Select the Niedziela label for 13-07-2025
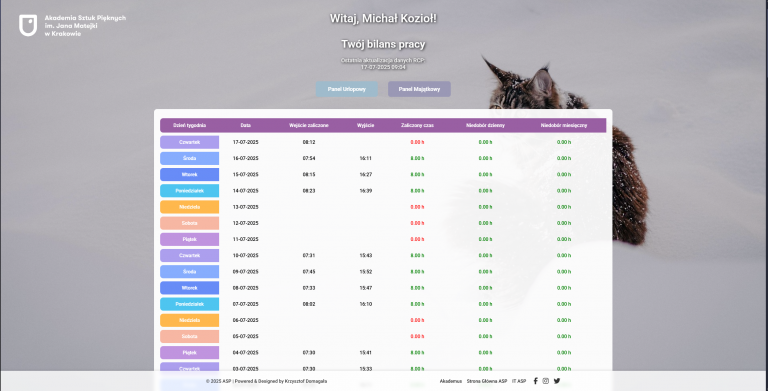The image size is (768, 391). 190,207
